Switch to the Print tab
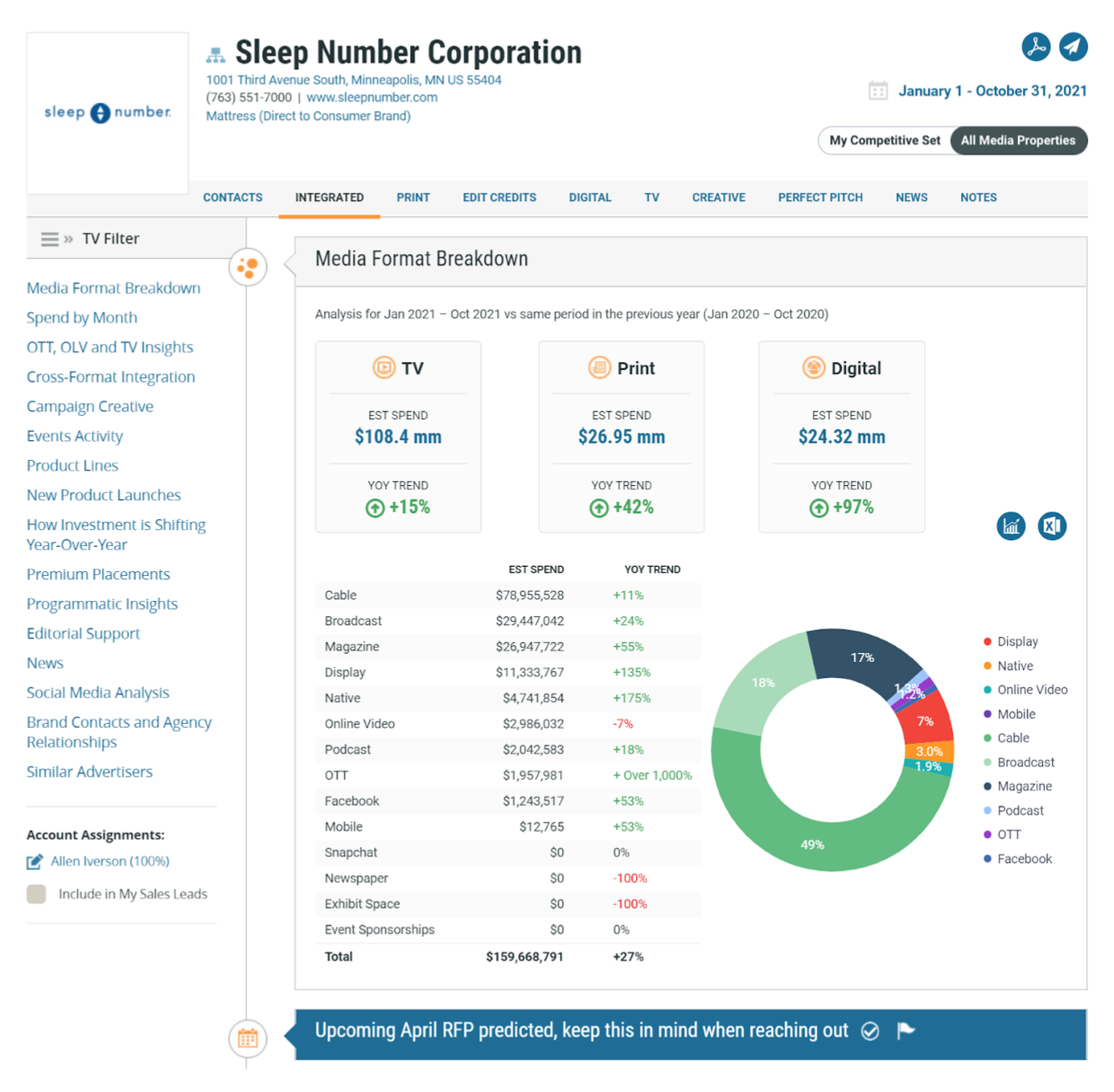The image size is (1114, 1092). click(x=413, y=198)
